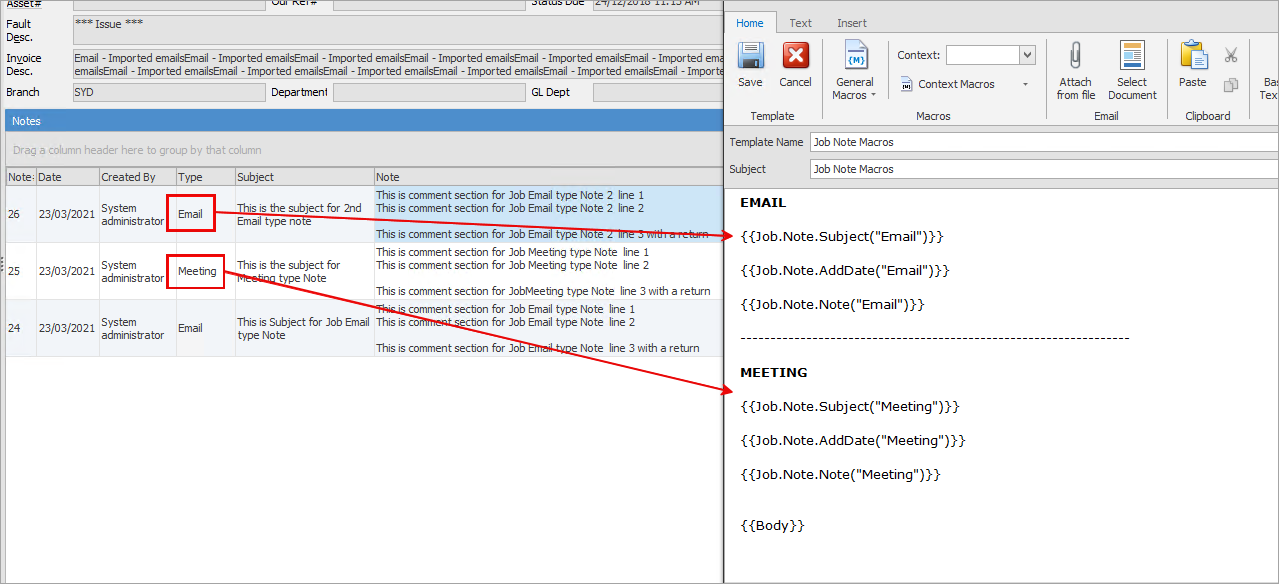
Task: Click the Email type cell in row 26
Action: 190,214
